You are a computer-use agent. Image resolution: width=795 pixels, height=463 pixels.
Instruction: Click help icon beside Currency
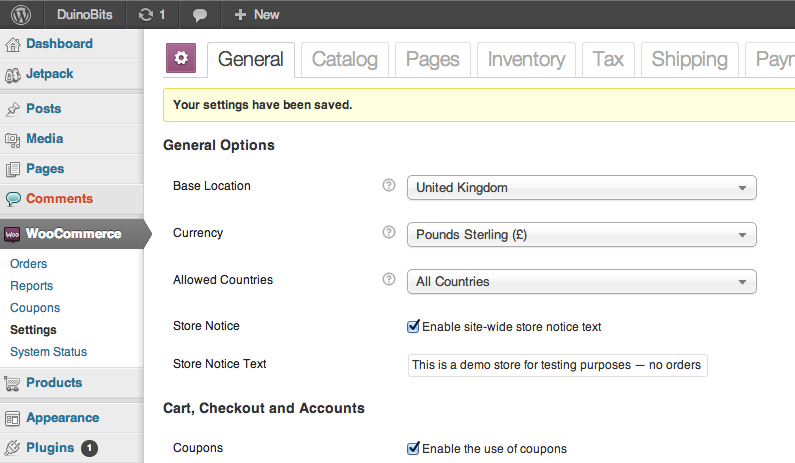(x=389, y=233)
